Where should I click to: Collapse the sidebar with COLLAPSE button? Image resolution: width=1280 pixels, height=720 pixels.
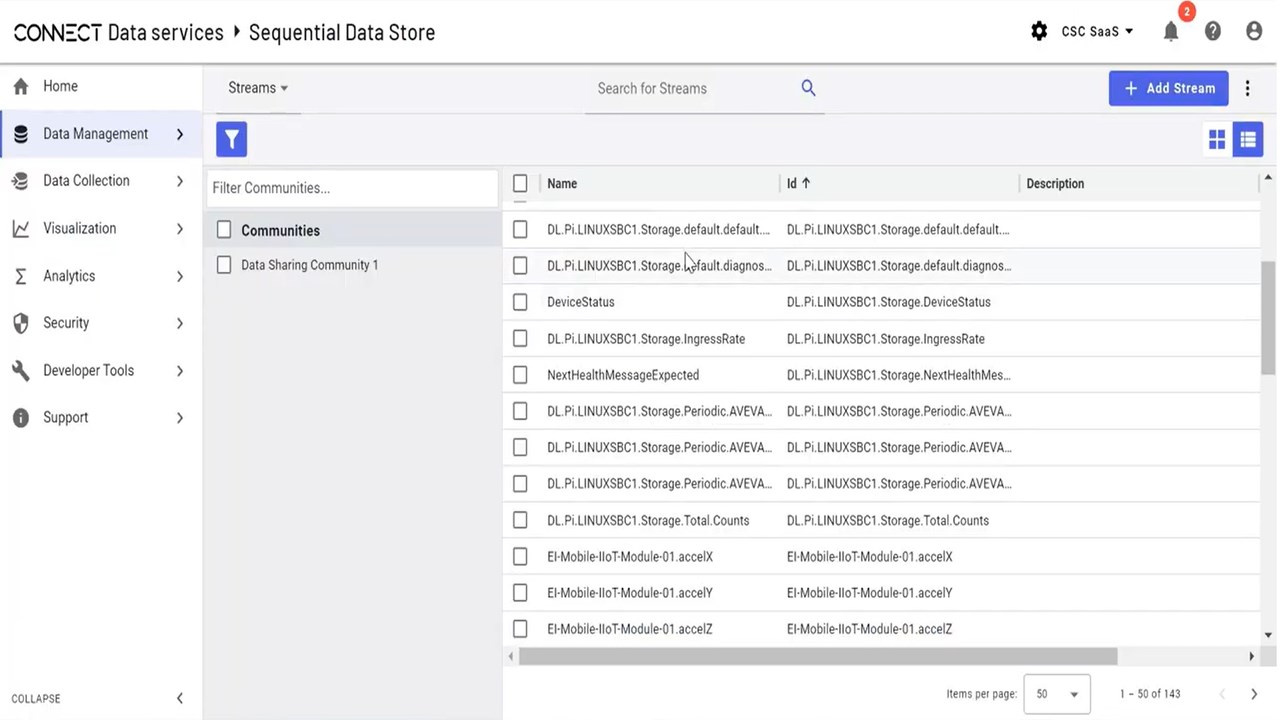97,698
